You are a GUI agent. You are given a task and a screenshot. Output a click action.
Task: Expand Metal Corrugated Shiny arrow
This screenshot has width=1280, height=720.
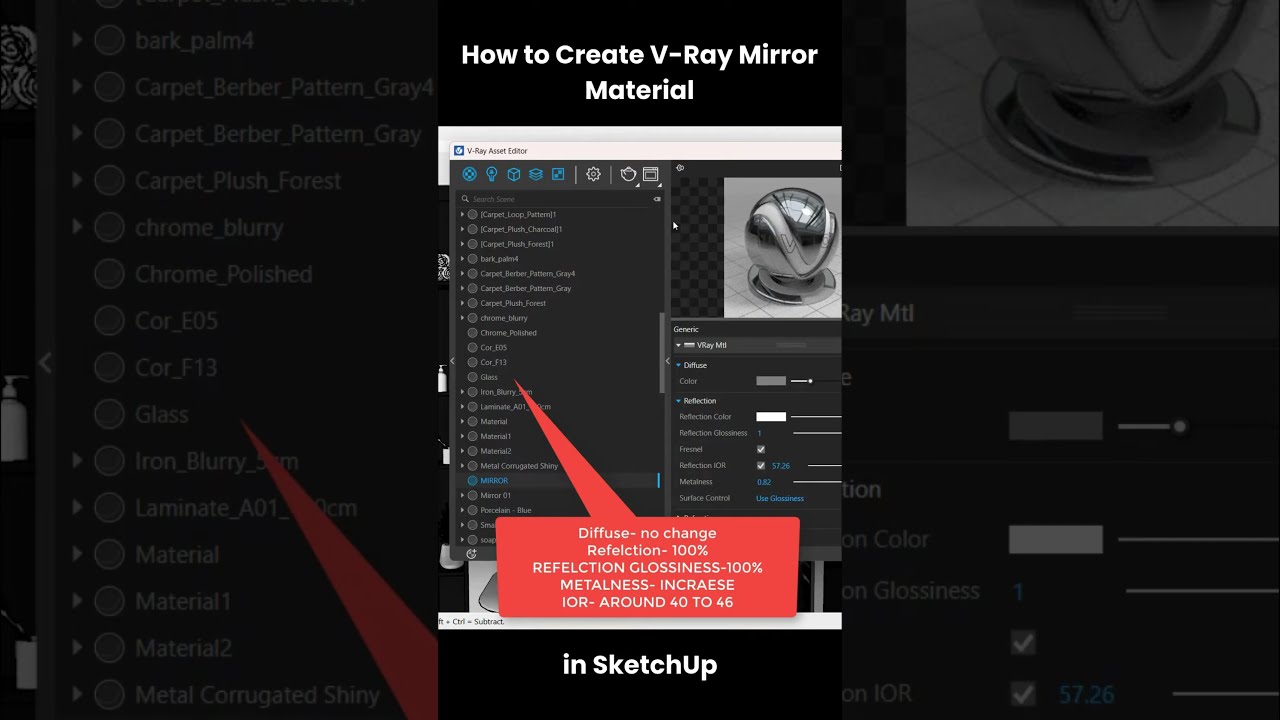tap(462, 466)
